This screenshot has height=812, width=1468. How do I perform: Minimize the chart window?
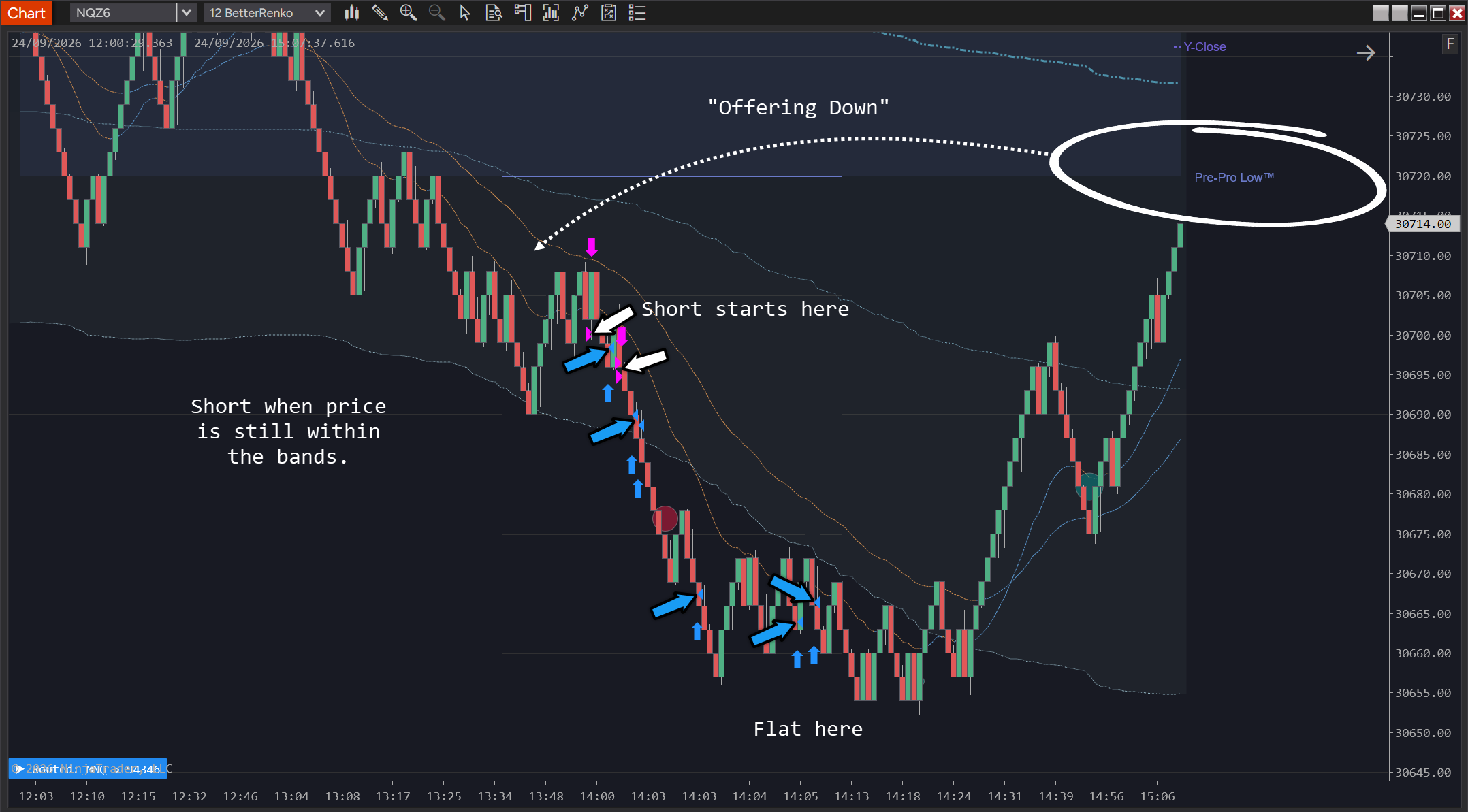(x=1419, y=13)
